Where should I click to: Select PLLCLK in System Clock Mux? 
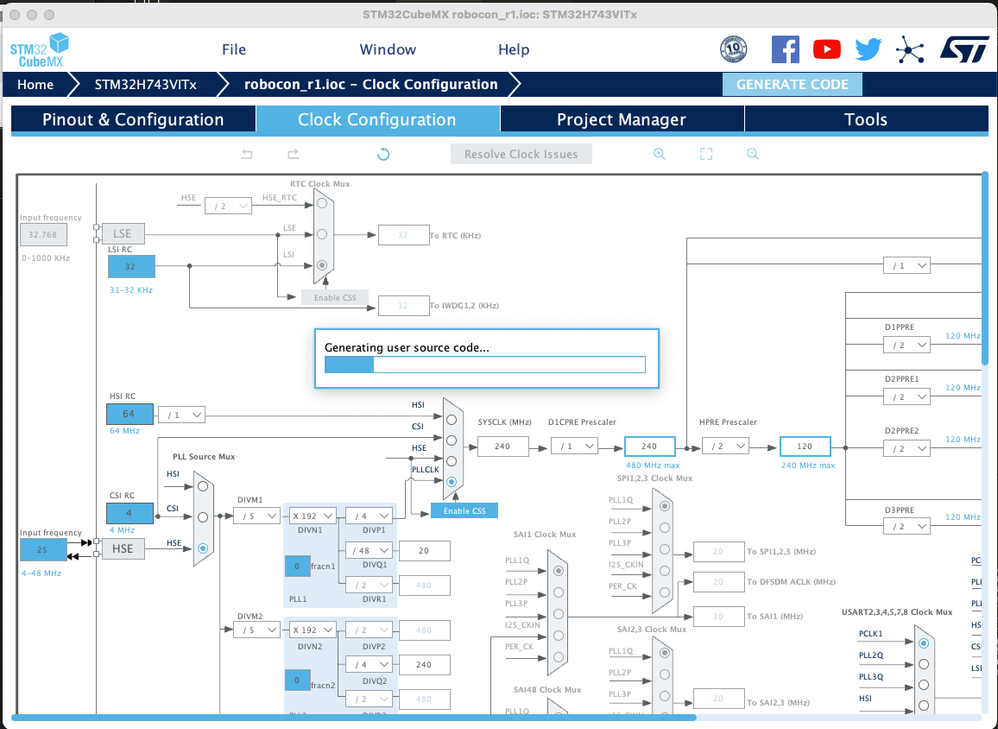(451, 481)
